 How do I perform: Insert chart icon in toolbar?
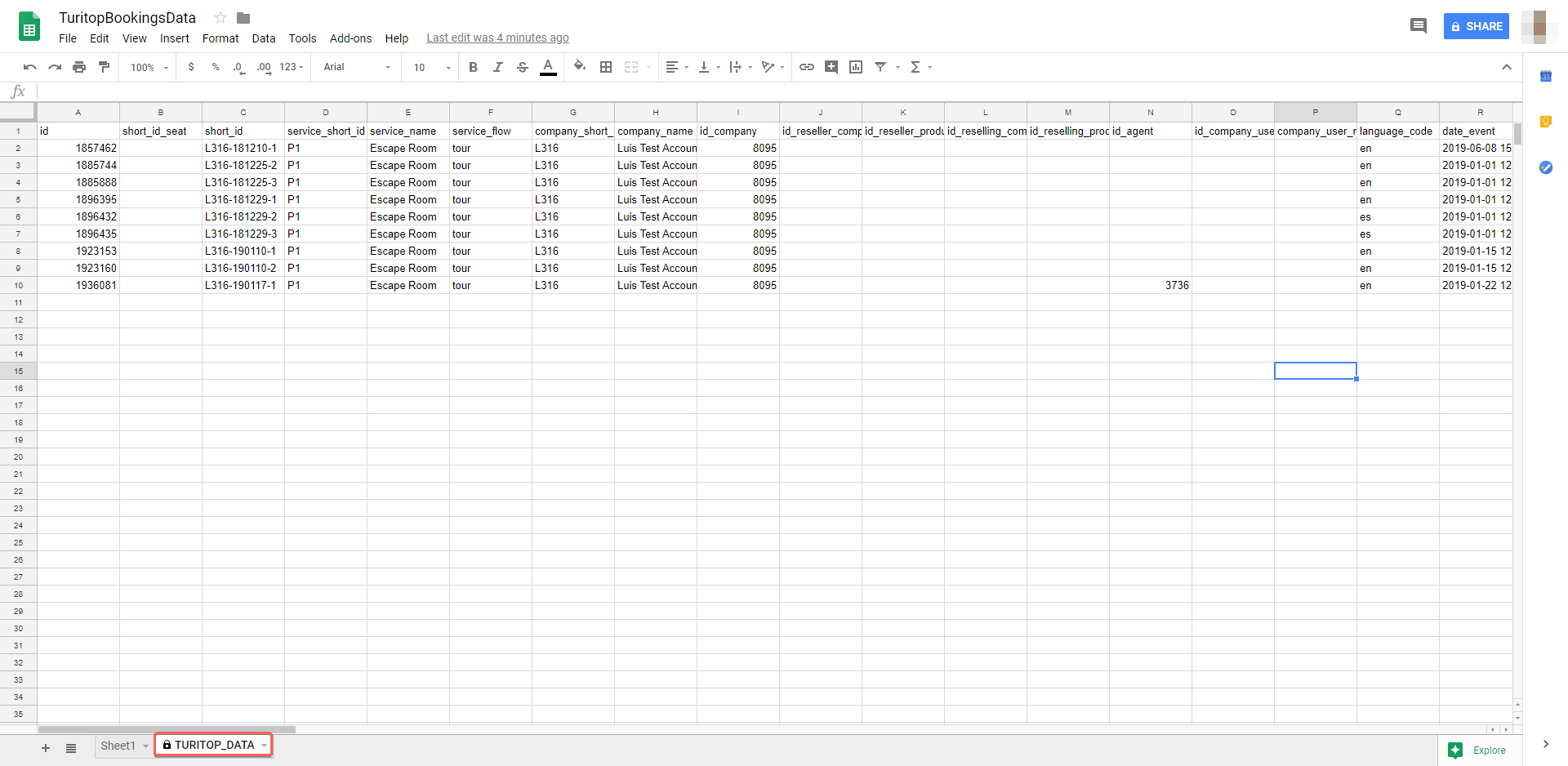(856, 67)
